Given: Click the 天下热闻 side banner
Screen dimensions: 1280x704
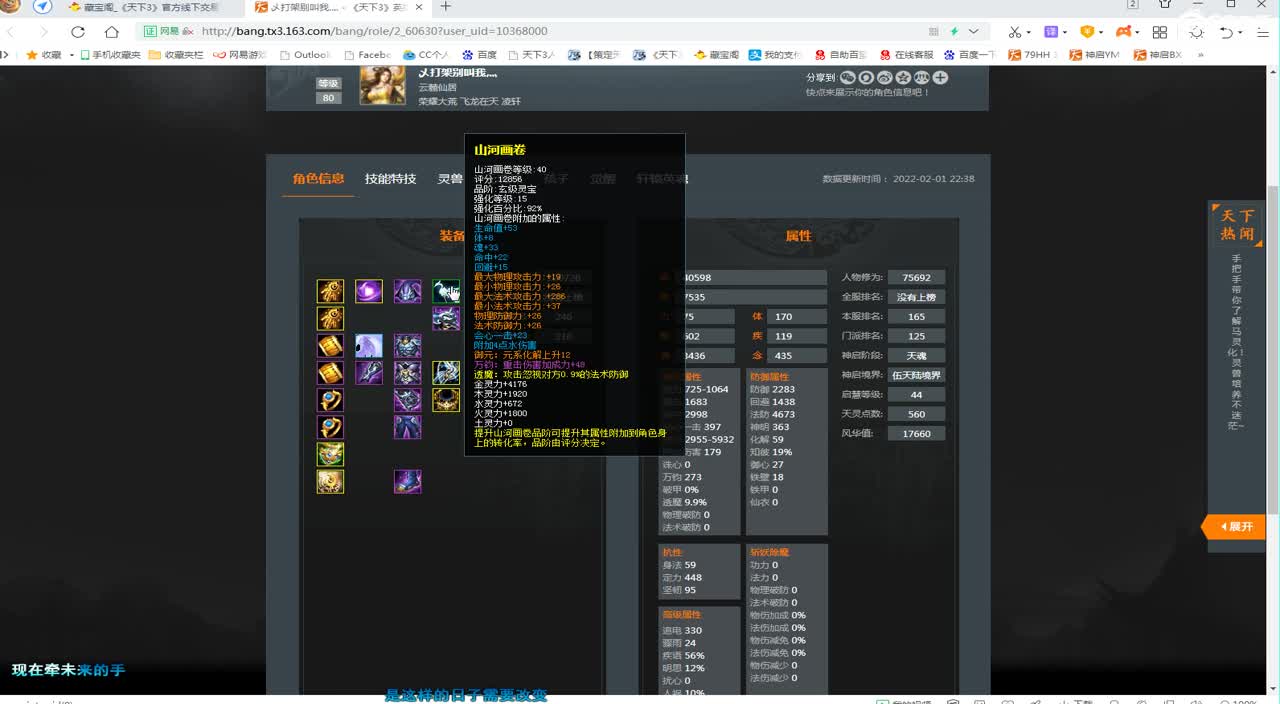Looking at the screenshot, I should point(1237,224).
